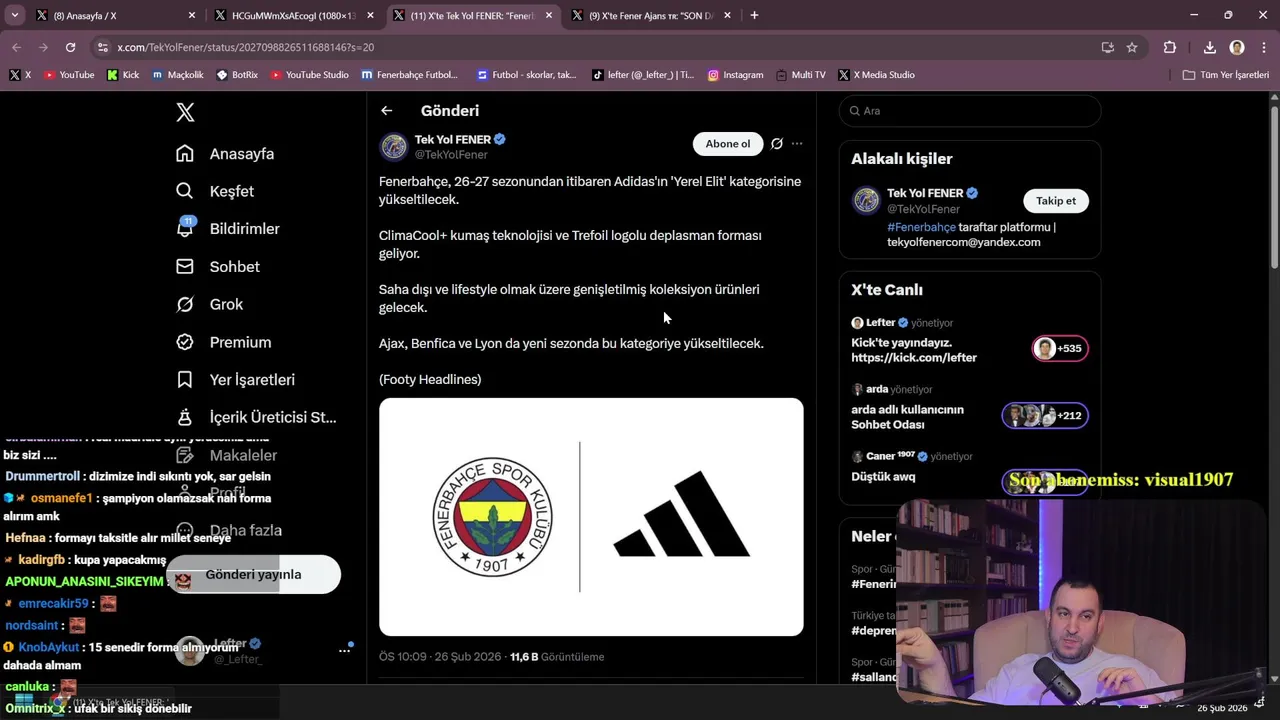Viewport: 1280px width, 720px height.
Task: Open the Tüm Yer İşaretleri folder
Action: click(x=1226, y=75)
